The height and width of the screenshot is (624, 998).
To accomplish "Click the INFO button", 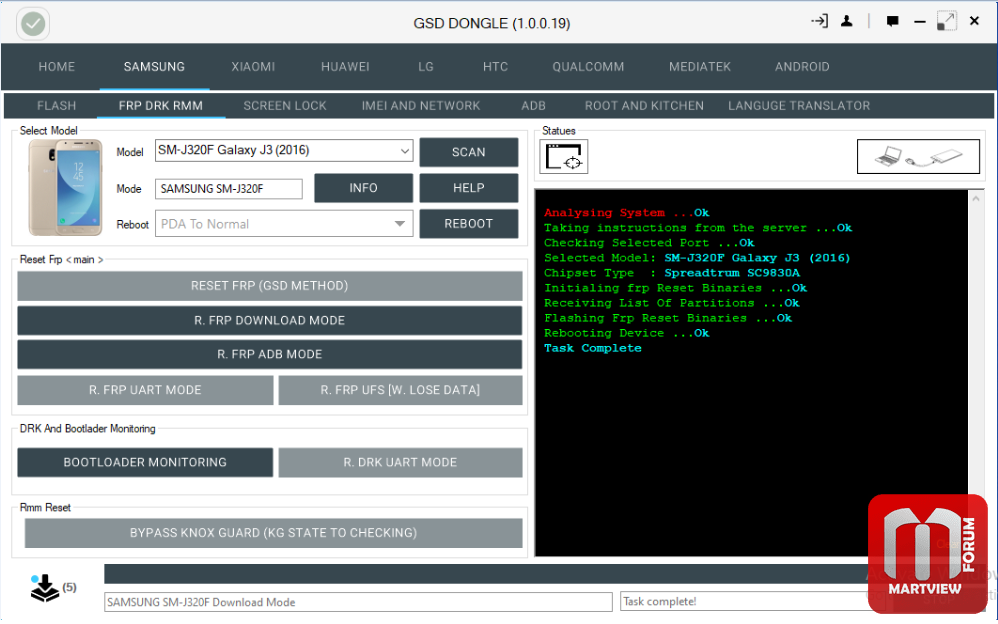I will click(363, 188).
